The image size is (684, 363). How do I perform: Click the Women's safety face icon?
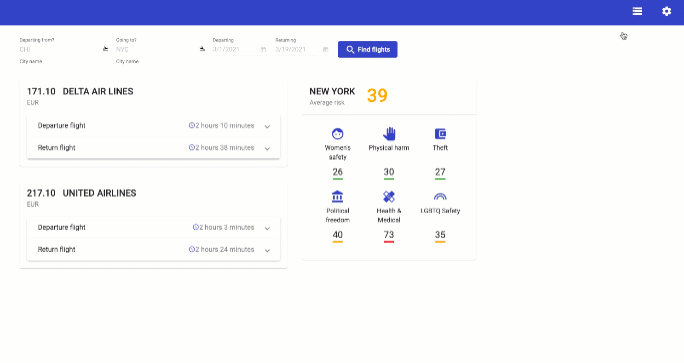point(338,134)
